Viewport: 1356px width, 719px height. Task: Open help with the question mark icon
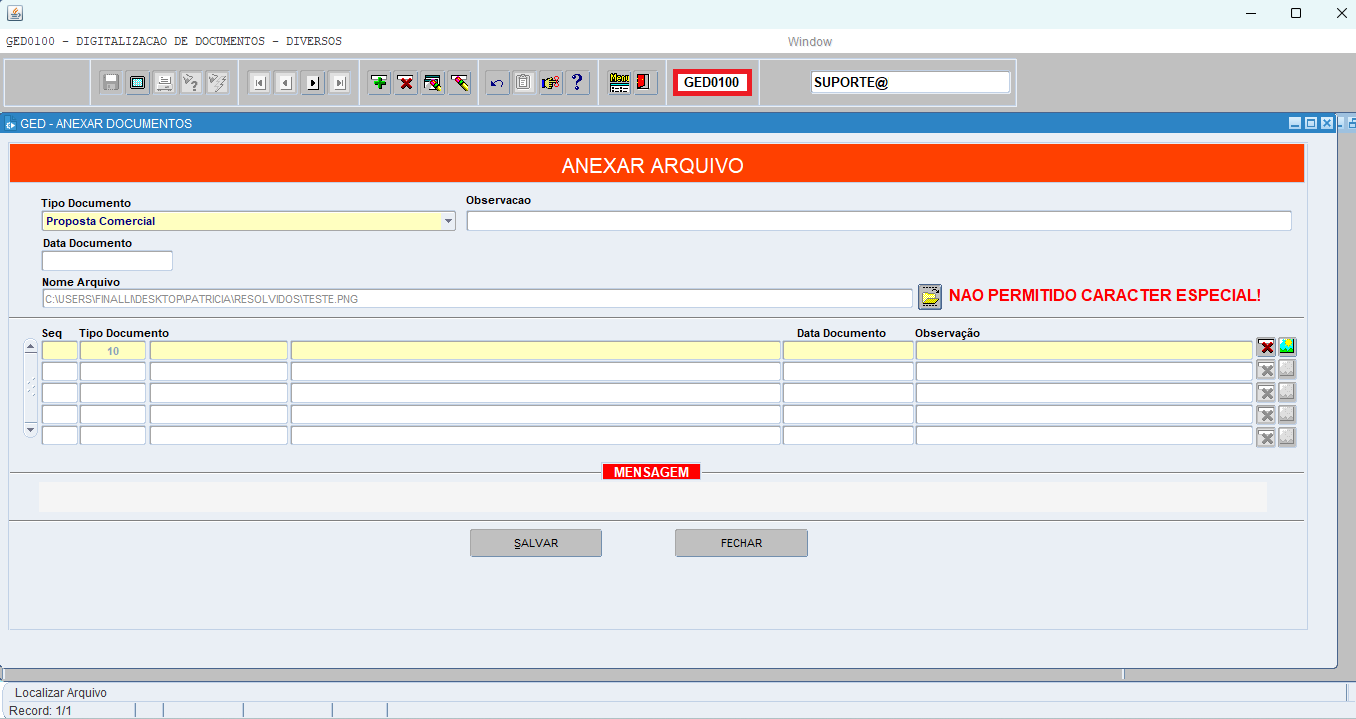(577, 82)
